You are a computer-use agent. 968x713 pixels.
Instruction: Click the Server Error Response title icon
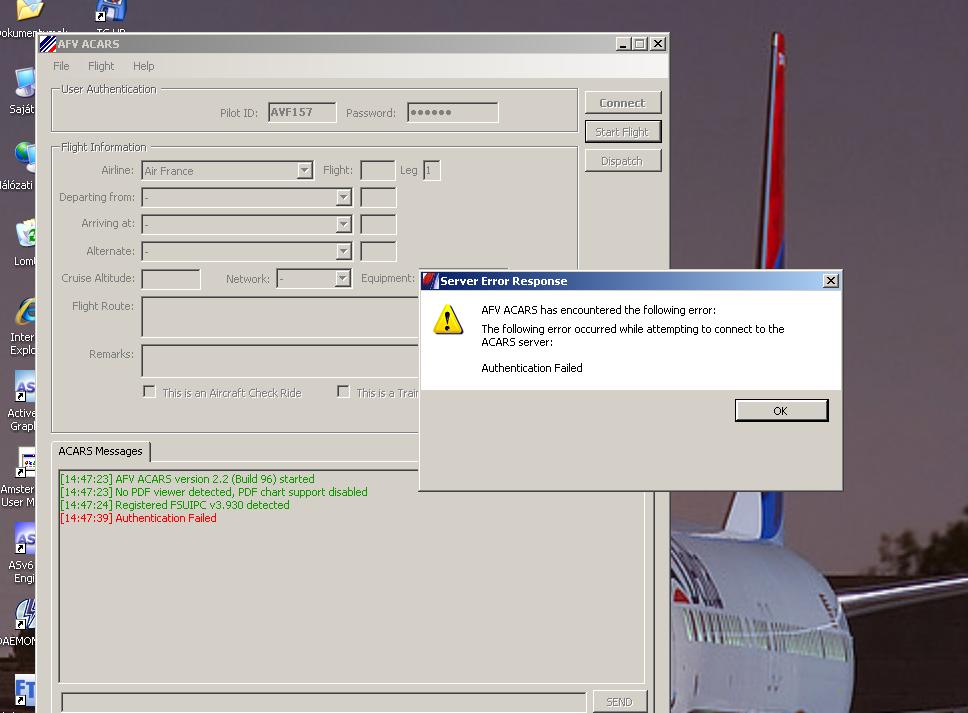(430, 281)
